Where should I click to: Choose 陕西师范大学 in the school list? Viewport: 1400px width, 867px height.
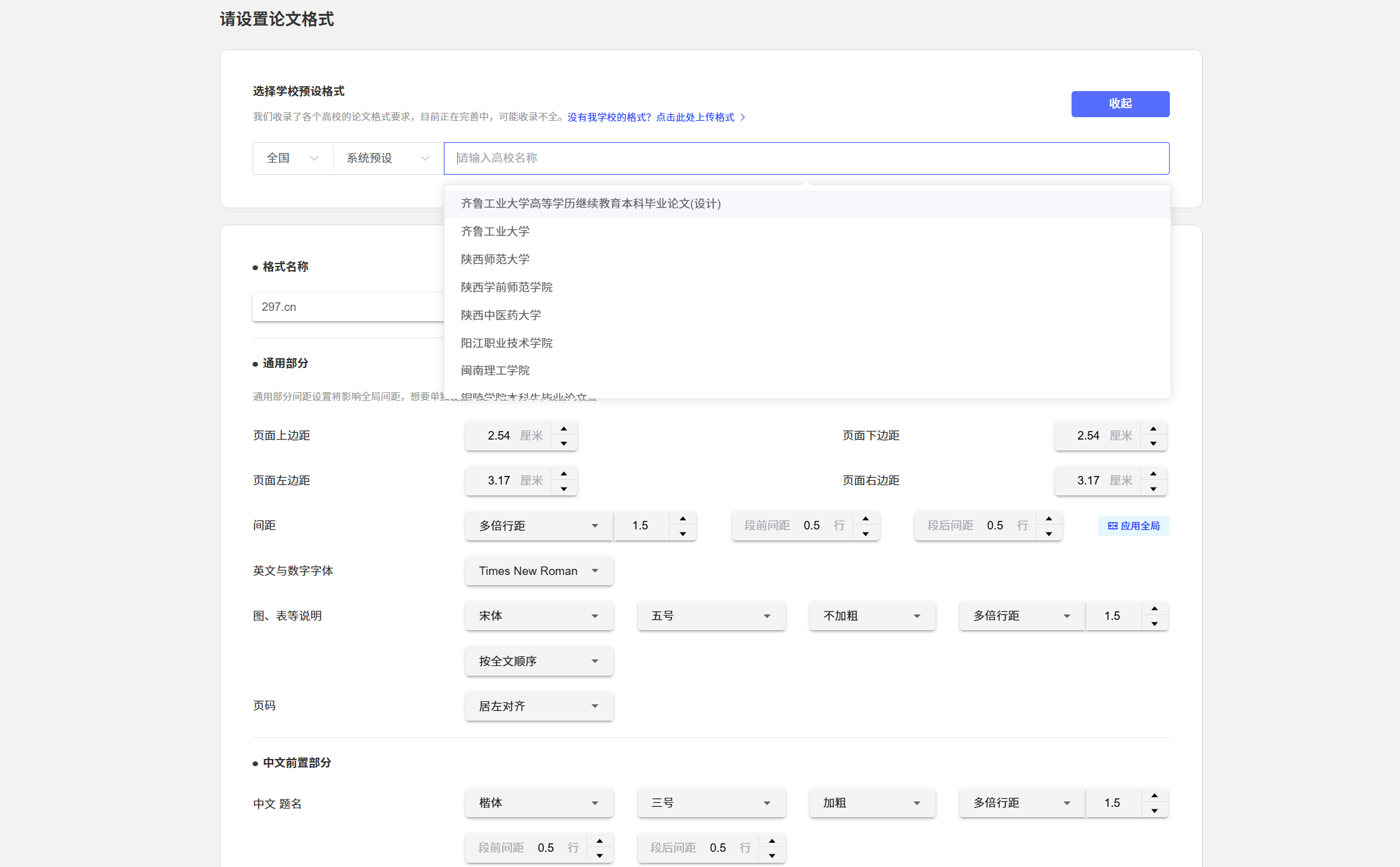pyautogui.click(x=495, y=259)
